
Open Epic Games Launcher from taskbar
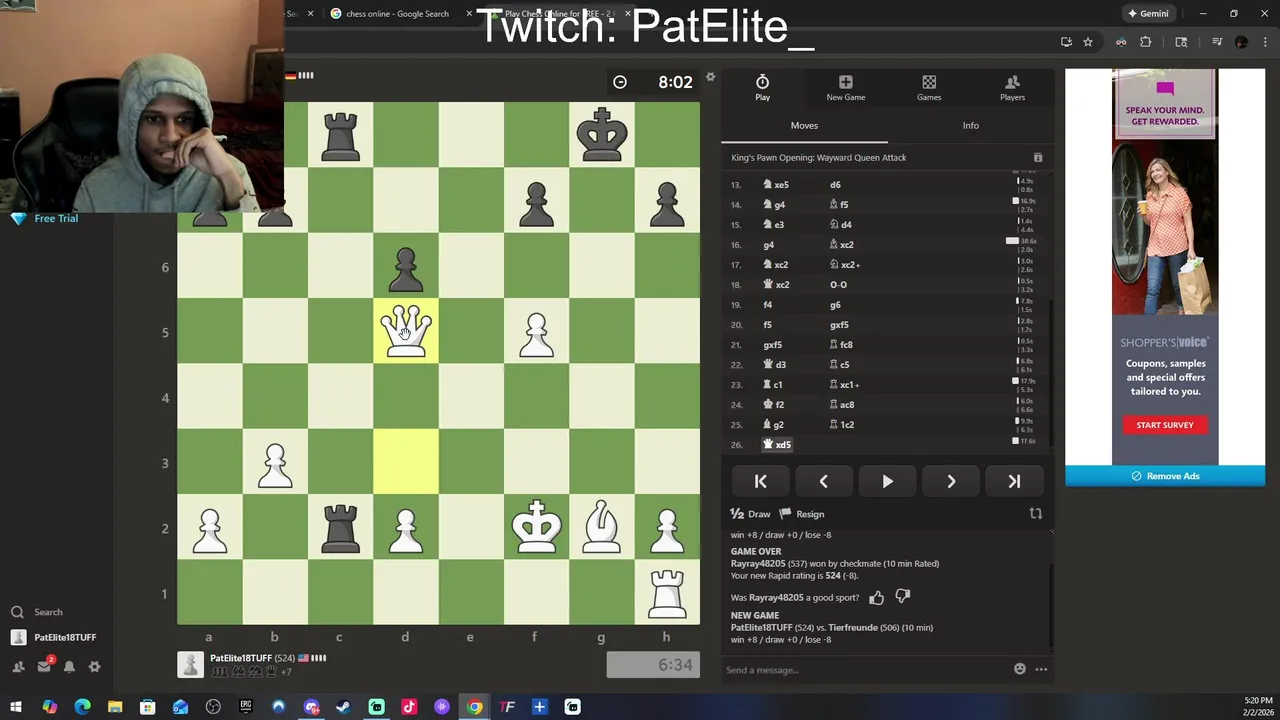(246, 707)
